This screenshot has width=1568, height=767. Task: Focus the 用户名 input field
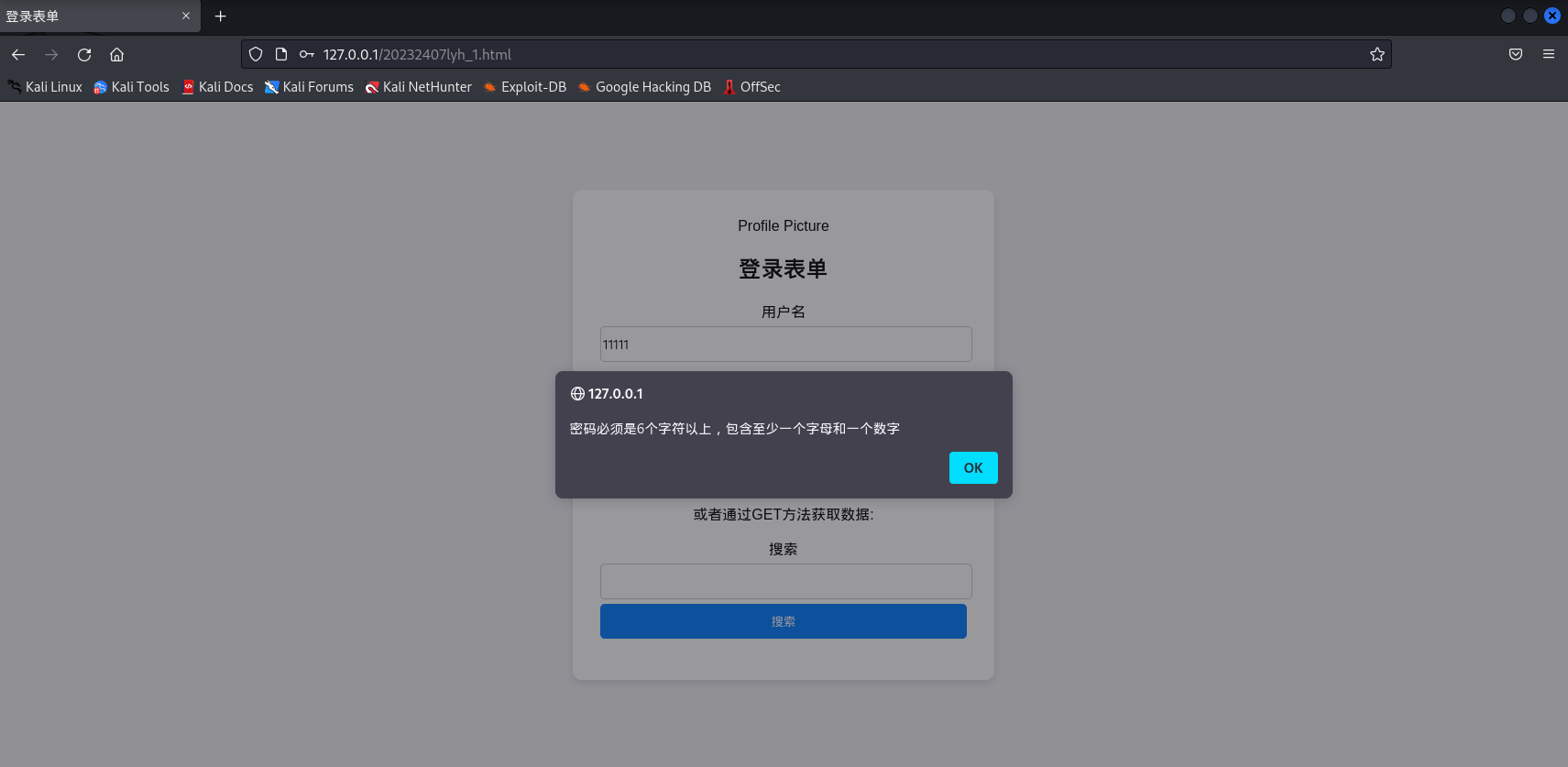786,345
